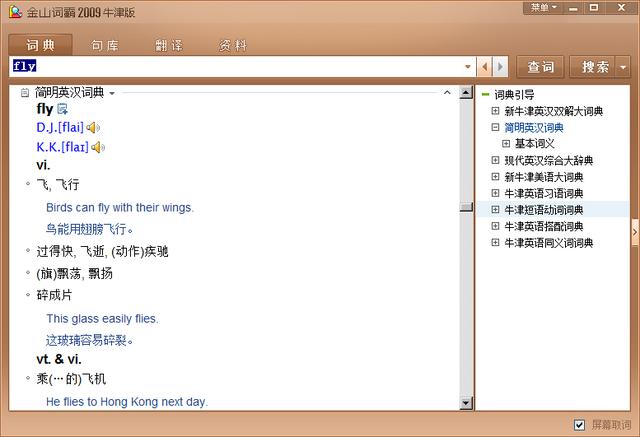Collapse the 简明英汉词典 section with caret
Screen dimensions: 640x437
(x=447, y=93)
